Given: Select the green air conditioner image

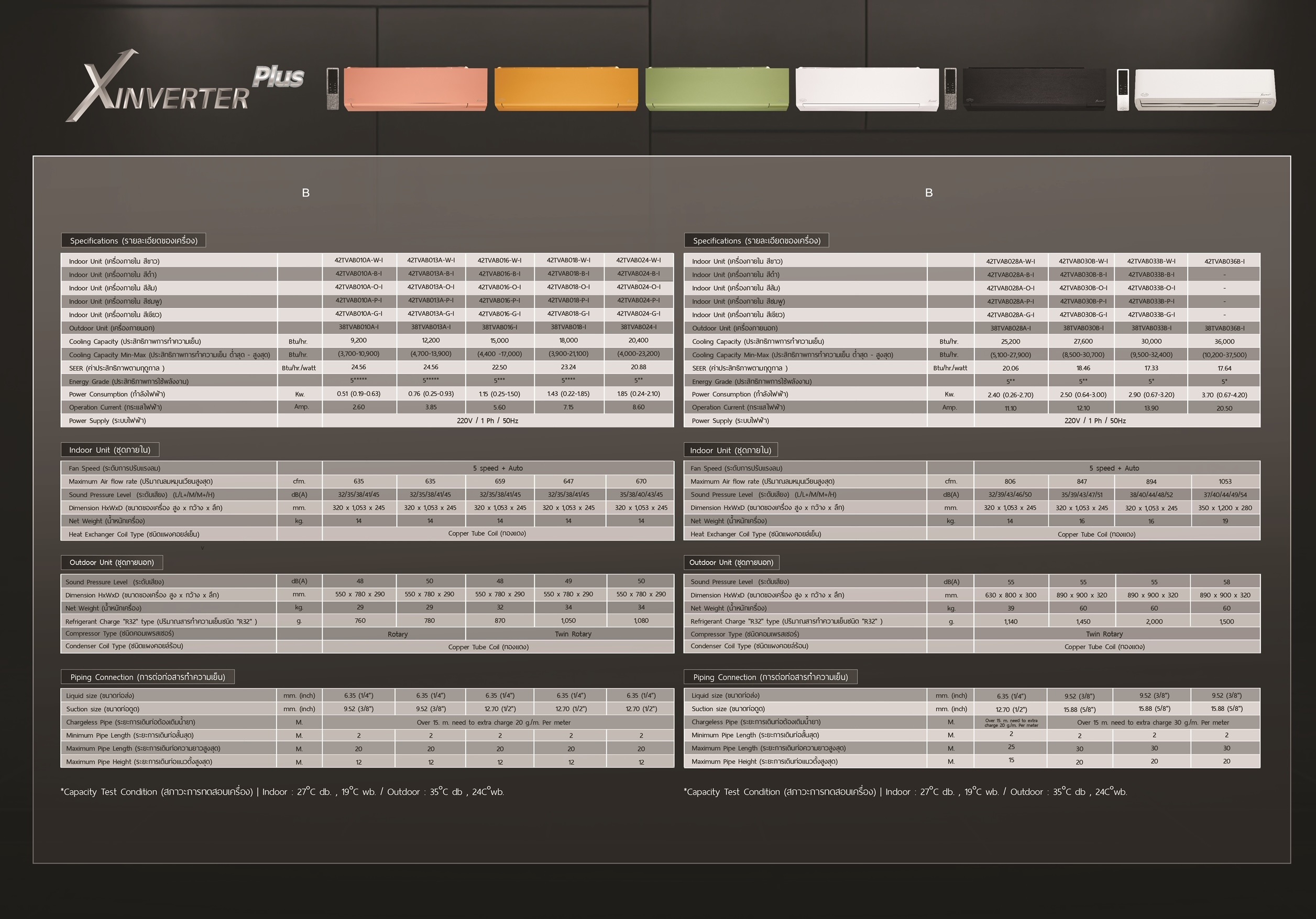Looking at the screenshot, I should [x=717, y=89].
